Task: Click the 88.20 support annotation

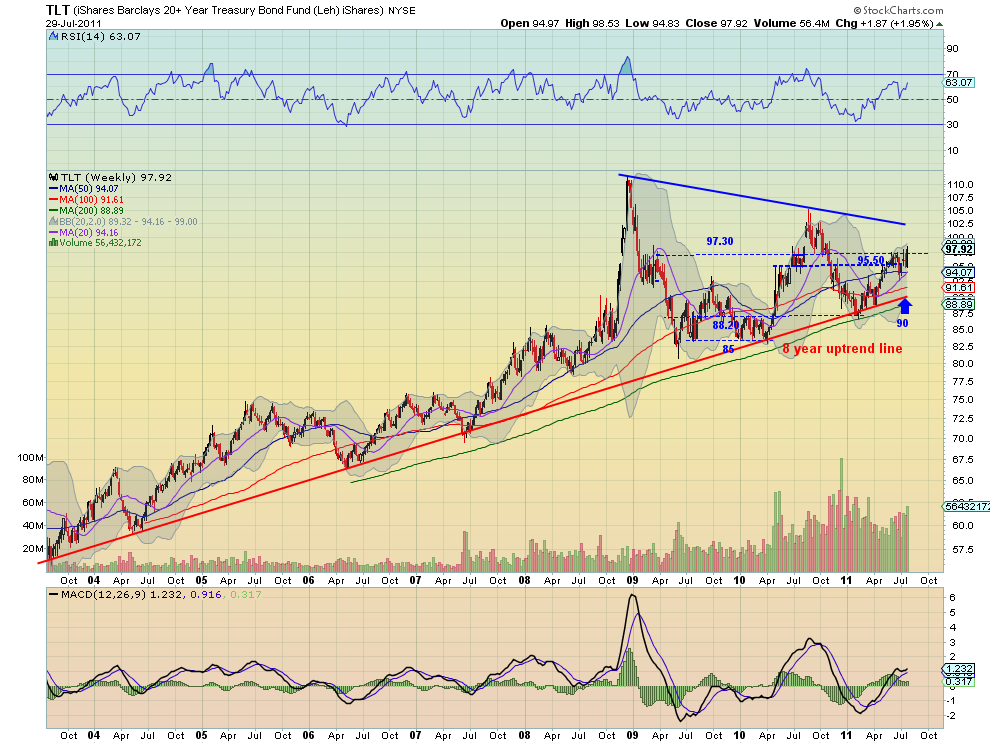Action: tap(725, 325)
